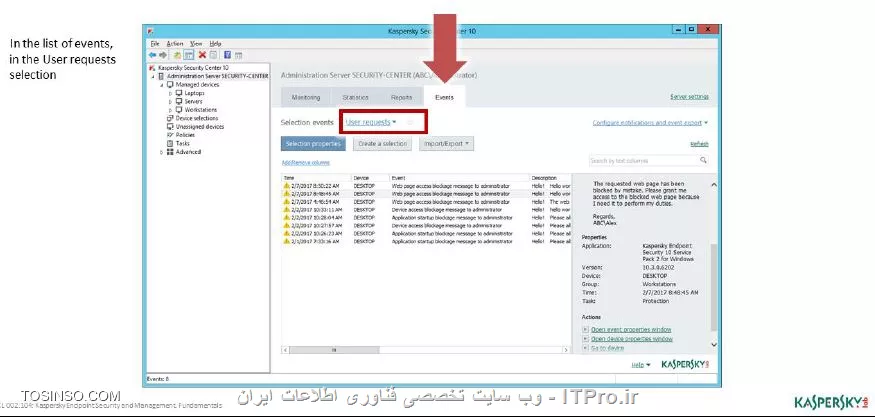Click the Tasks clipboard icon in the tree
The width and height of the screenshot is (875, 417).
tap(170, 143)
